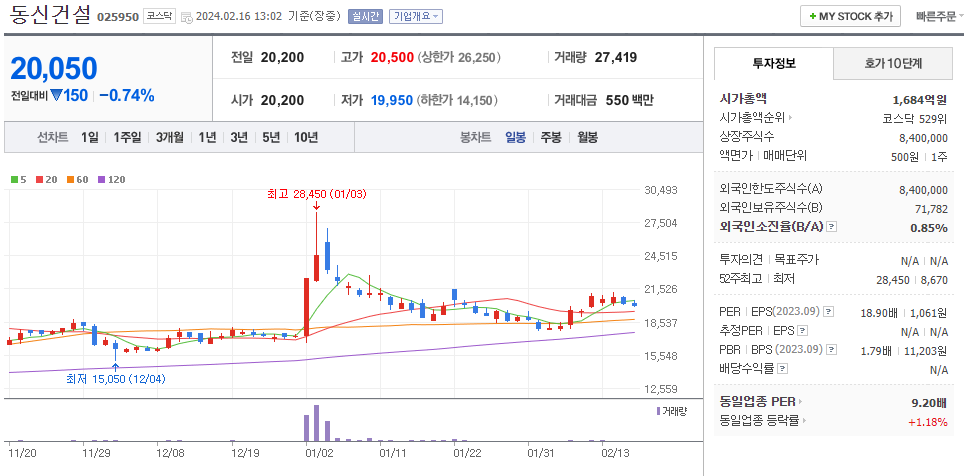Image resolution: width=969 pixels, height=476 pixels.
Task: Click the purple 120-day moving average legend
Action: coord(111,180)
